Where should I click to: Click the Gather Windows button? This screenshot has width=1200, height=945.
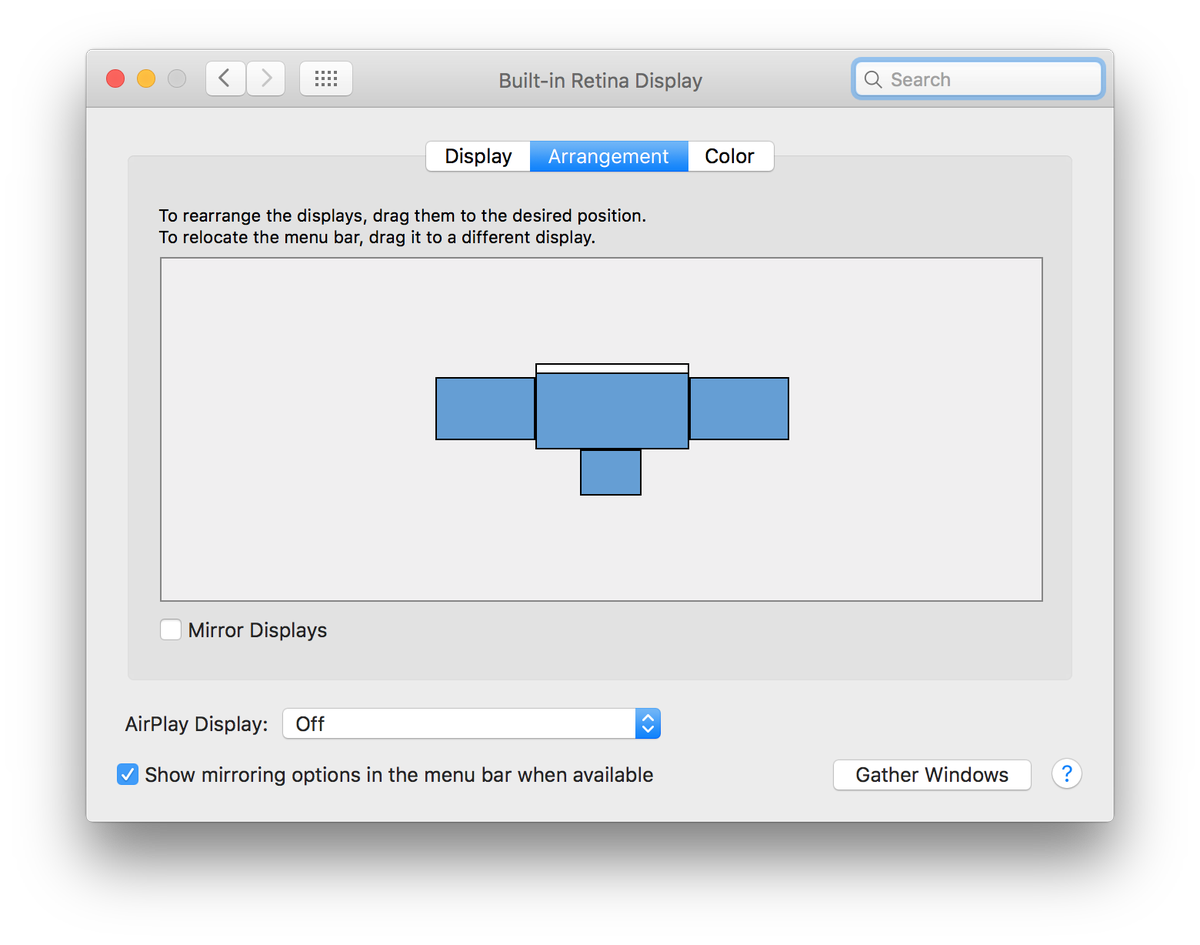pyautogui.click(x=932, y=774)
